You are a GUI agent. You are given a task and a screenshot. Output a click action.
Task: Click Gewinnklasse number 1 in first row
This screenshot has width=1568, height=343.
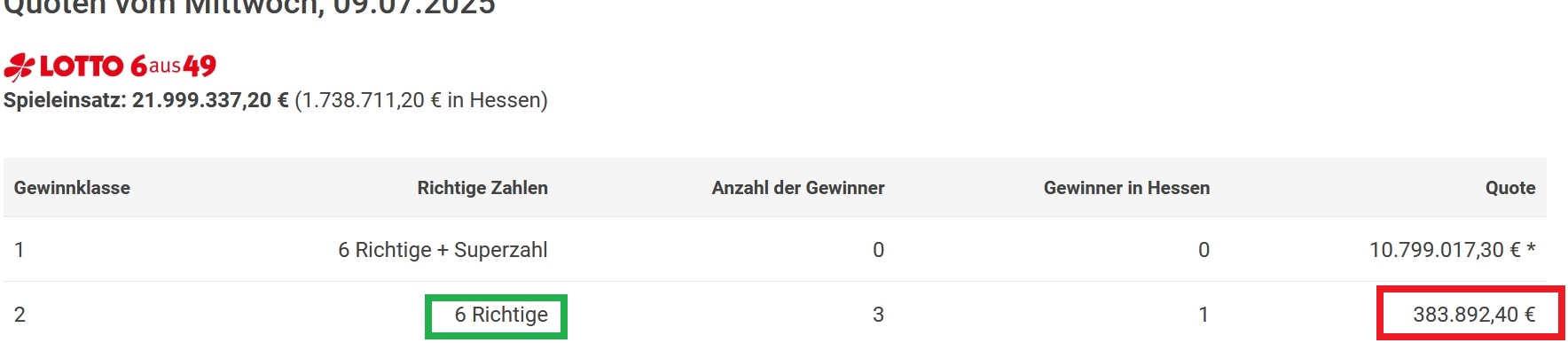(x=19, y=250)
